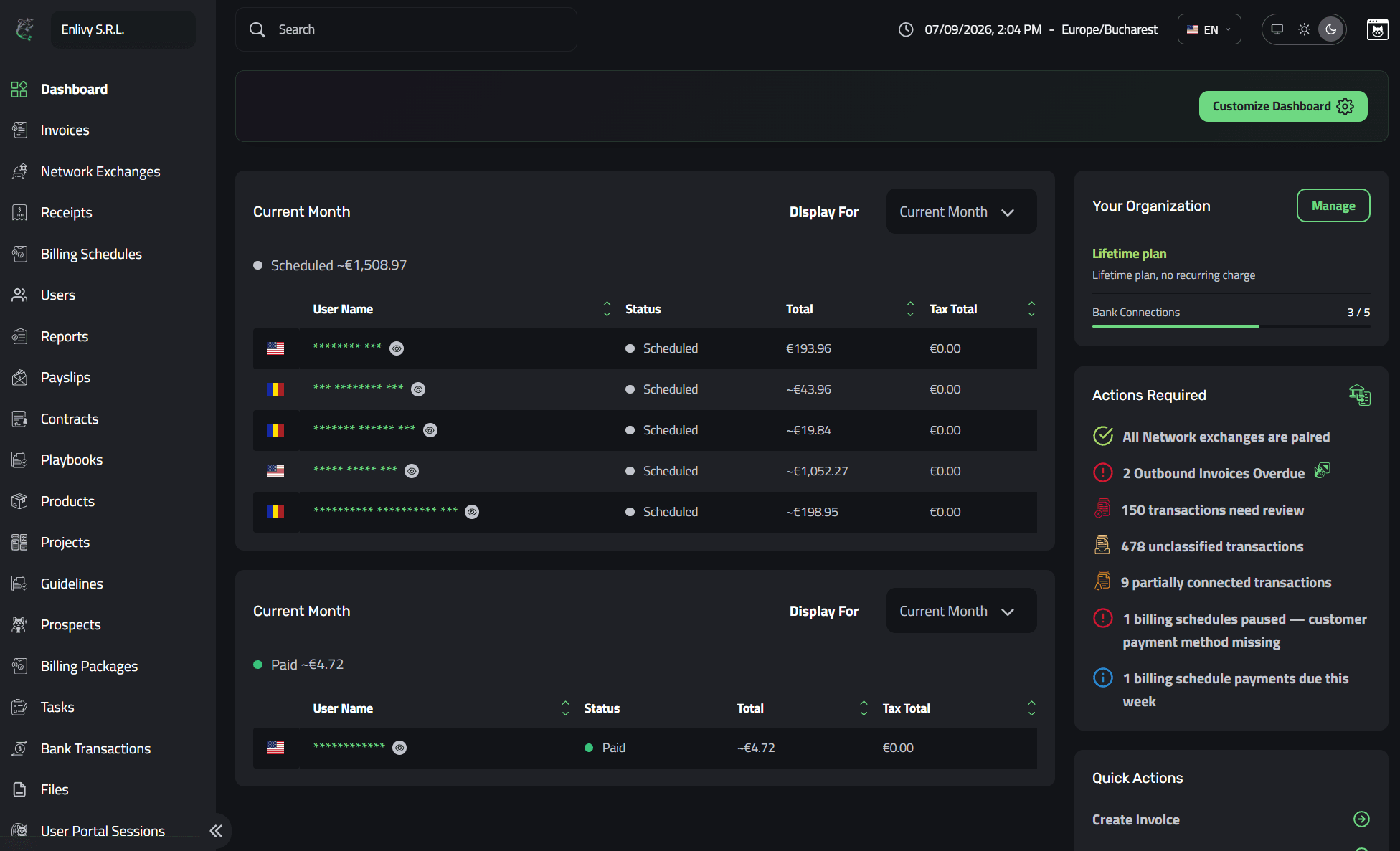1400x851 pixels.
Task: Click the icon beside Outbound Invoices Overdue
Action: [1322, 471]
